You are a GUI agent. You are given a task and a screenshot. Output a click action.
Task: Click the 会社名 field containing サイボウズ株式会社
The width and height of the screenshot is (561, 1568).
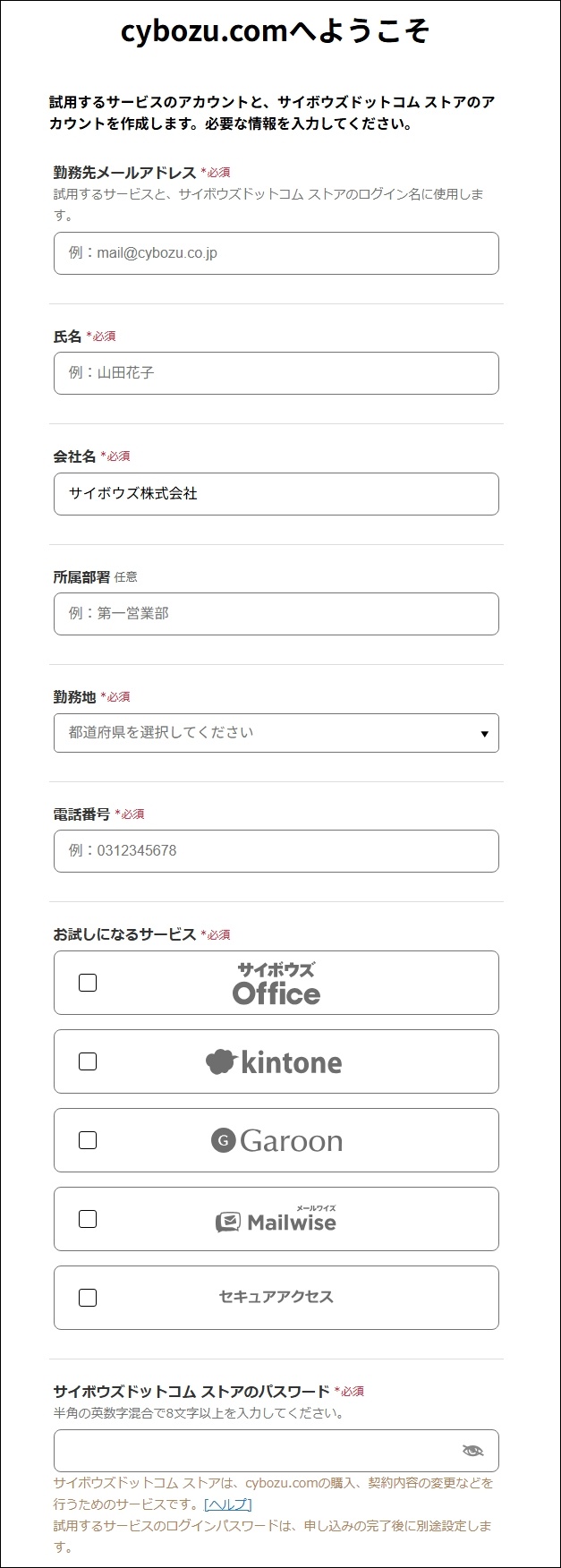pos(276,494)
